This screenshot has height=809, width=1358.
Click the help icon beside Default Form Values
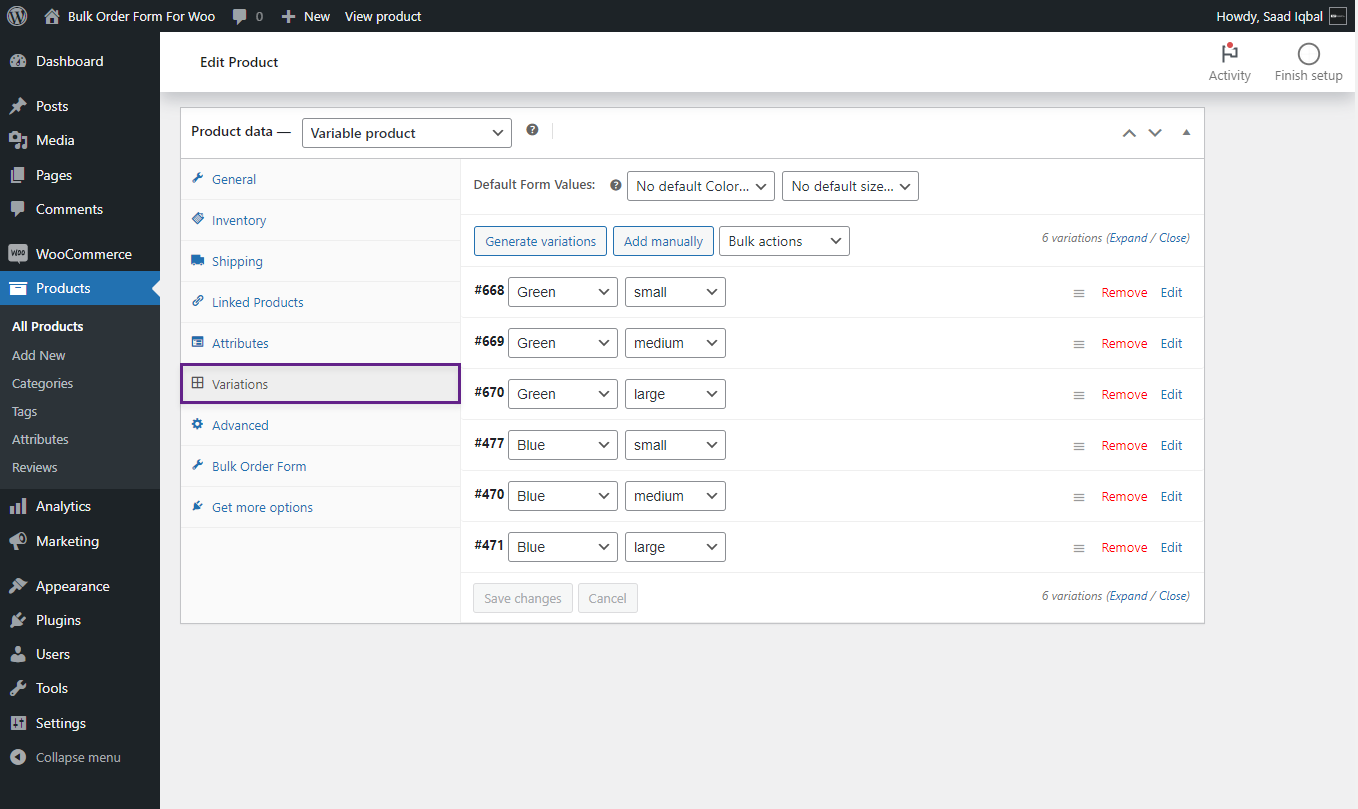(x=616, y=185)
